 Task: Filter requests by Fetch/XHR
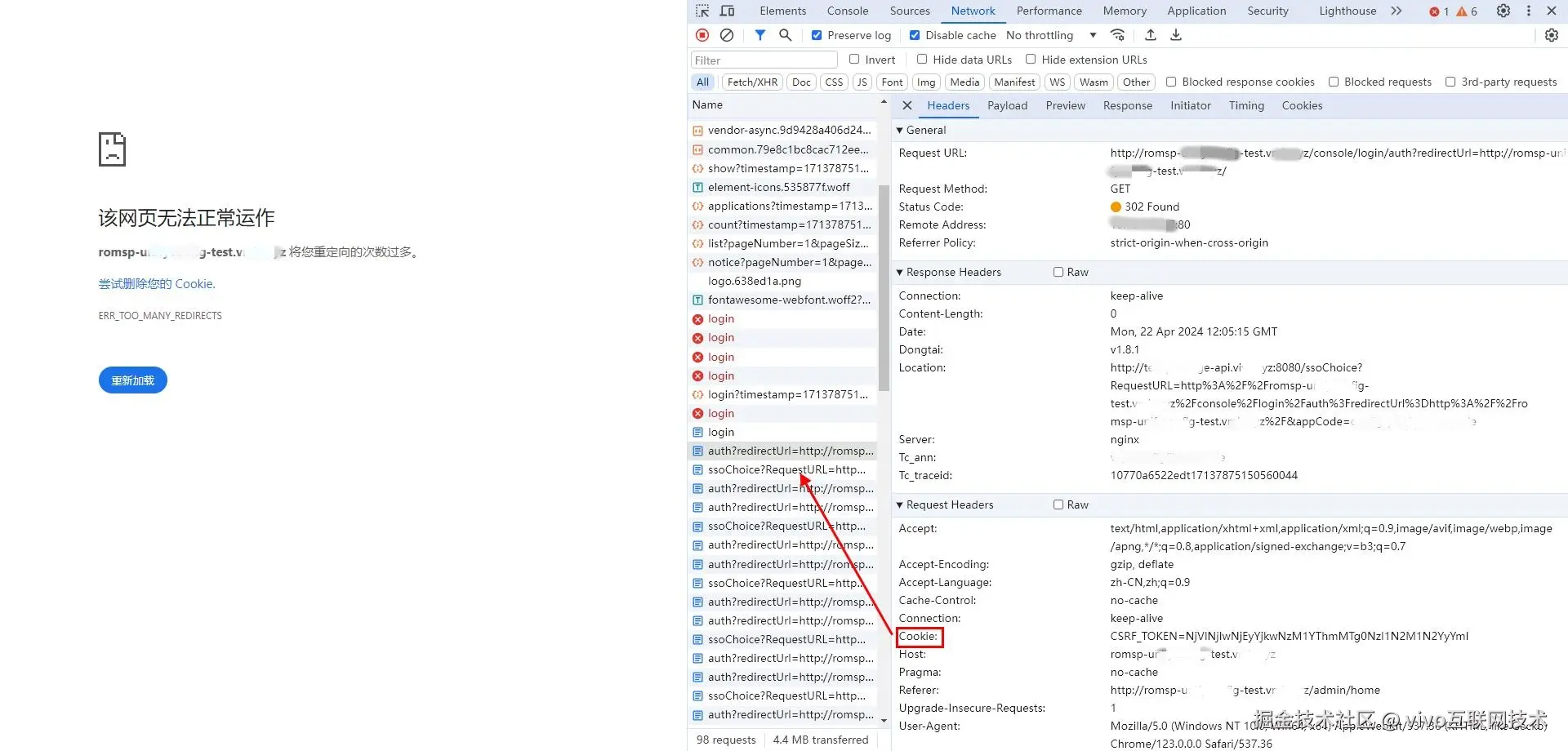point(752,82)
